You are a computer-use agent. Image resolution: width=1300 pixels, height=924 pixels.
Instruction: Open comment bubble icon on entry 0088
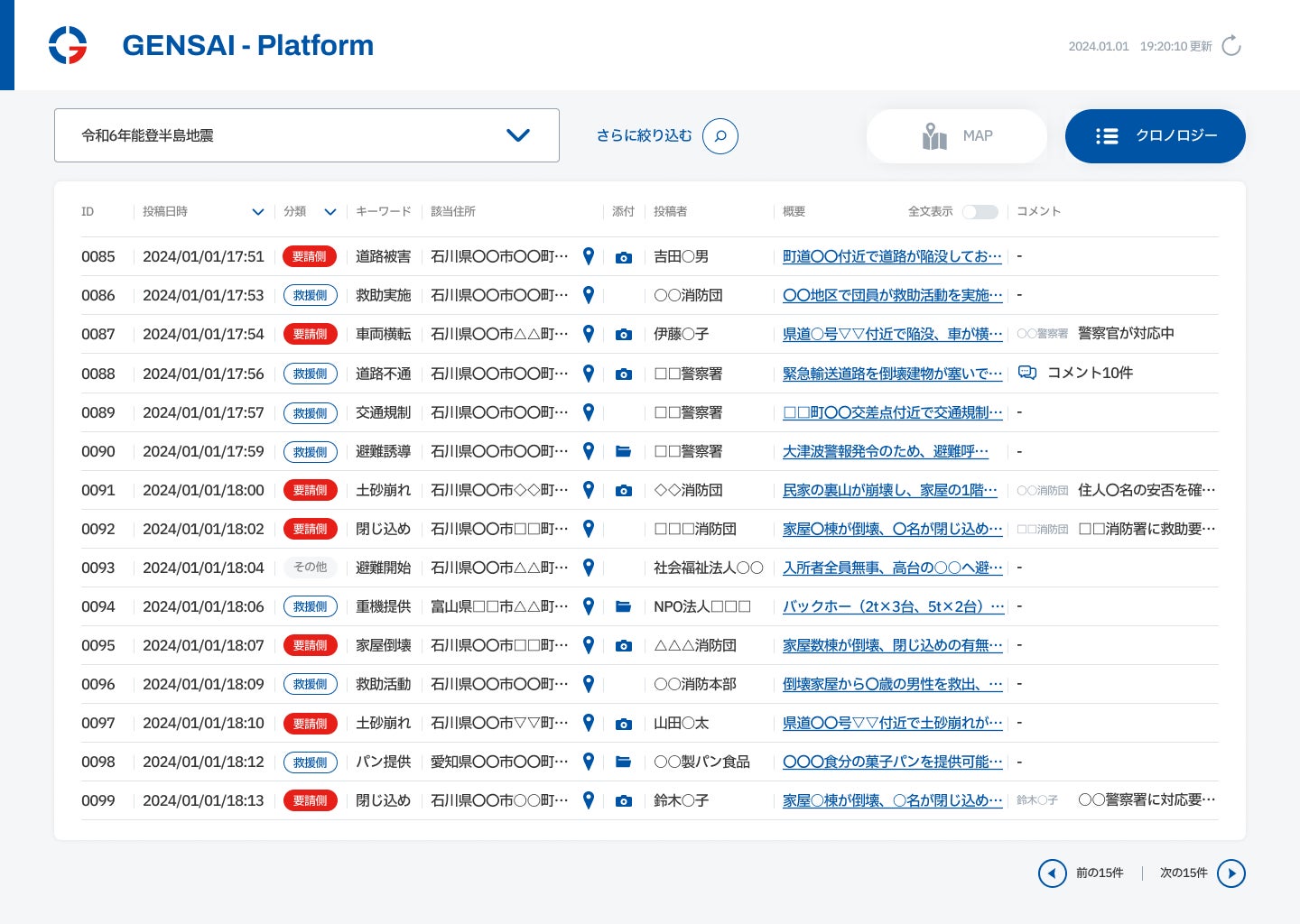coord(1026,373)
